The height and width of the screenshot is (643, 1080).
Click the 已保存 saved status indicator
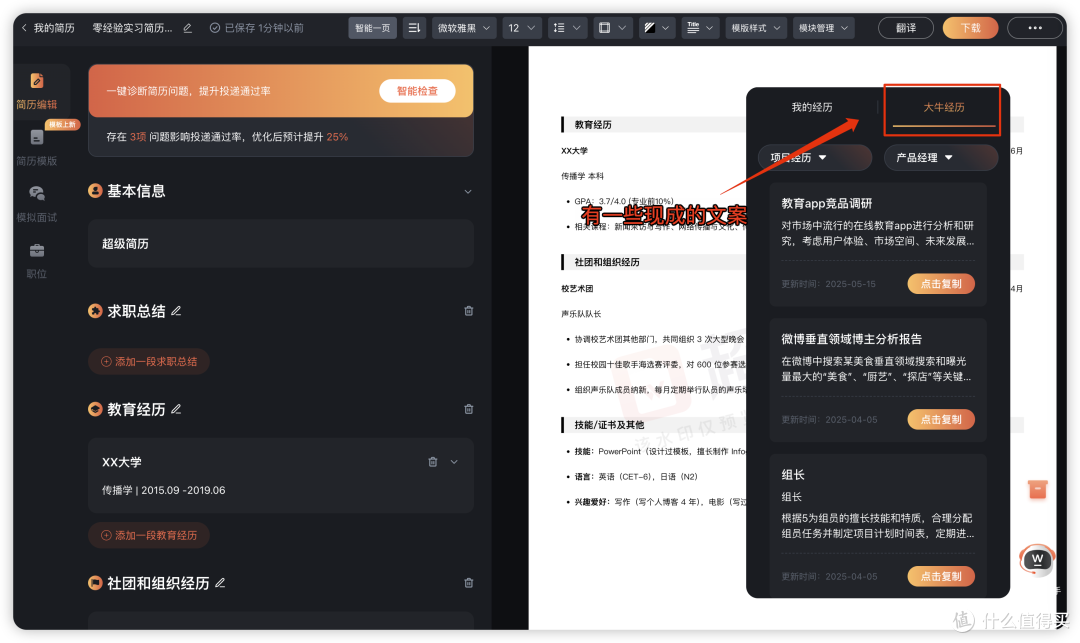pyautogui.click(x=256, y=28)
